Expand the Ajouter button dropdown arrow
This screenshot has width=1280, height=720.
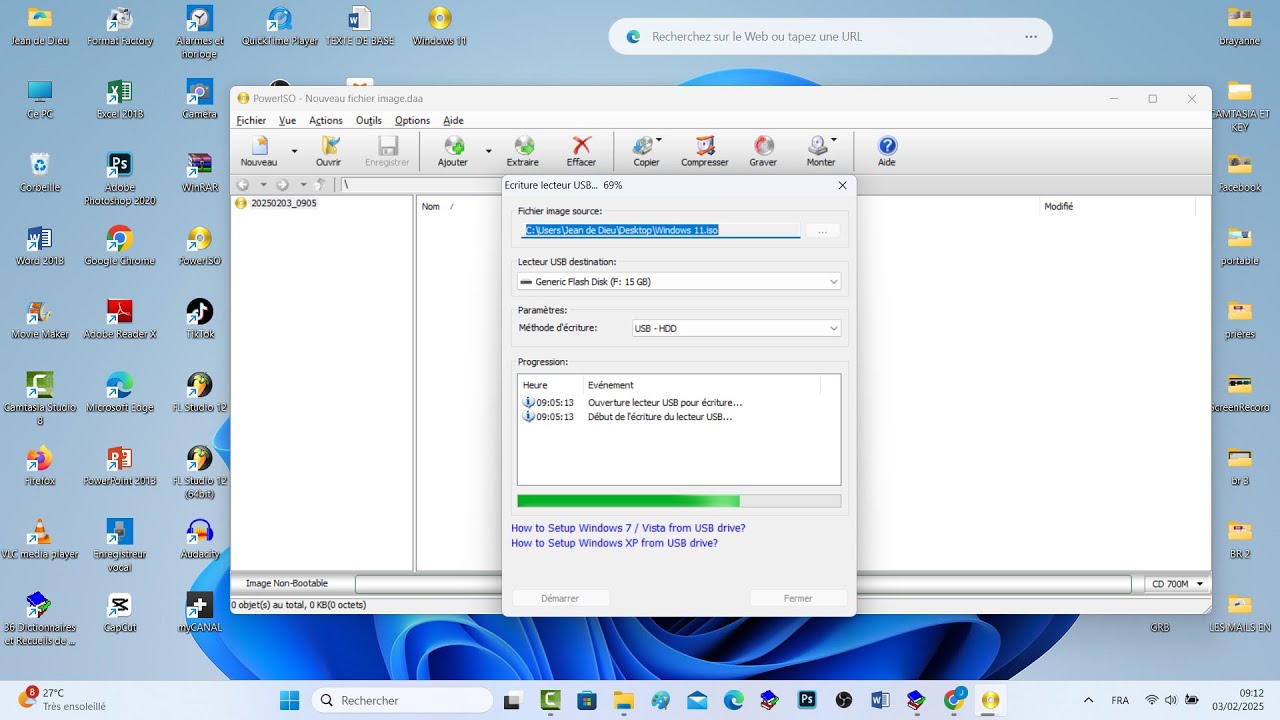tap(488, 151)
